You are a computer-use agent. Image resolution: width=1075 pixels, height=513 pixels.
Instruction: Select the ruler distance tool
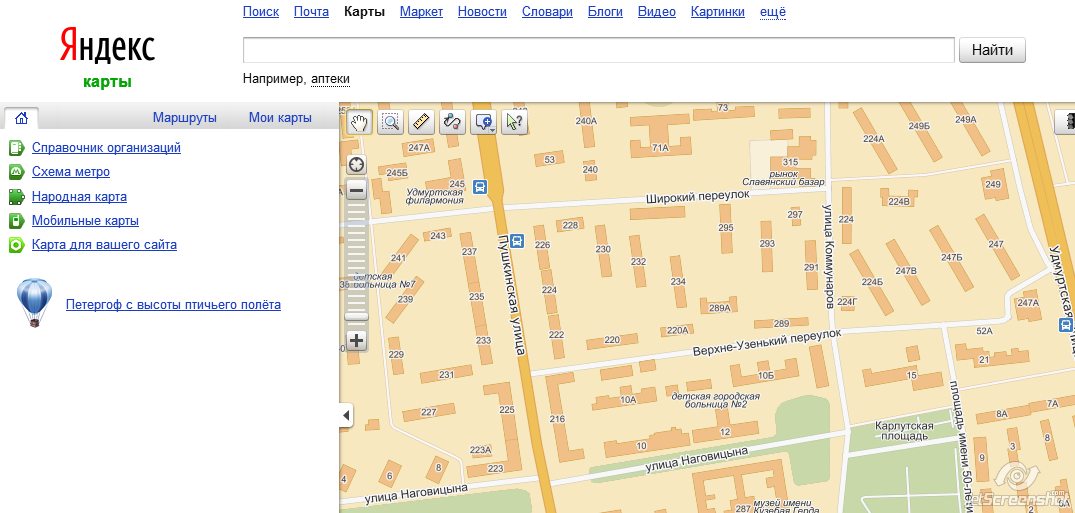click(420, 122)
